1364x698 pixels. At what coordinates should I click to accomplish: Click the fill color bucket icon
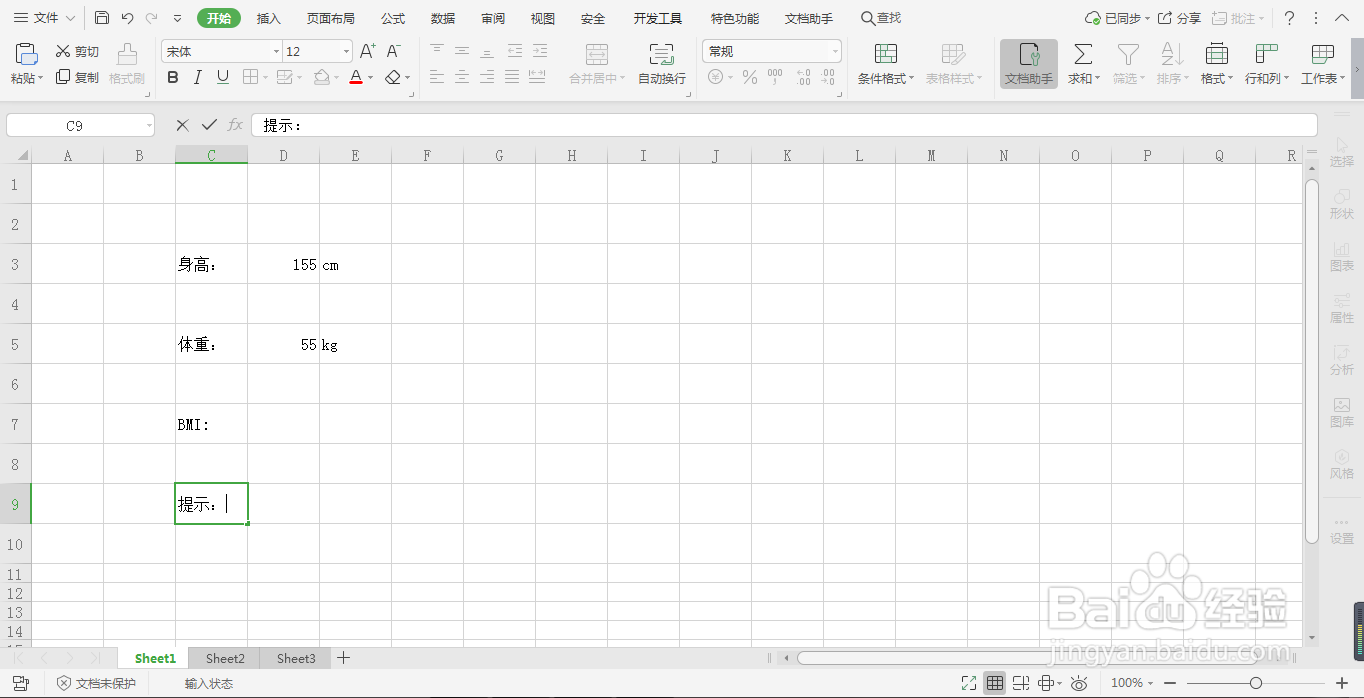[320, 77]
